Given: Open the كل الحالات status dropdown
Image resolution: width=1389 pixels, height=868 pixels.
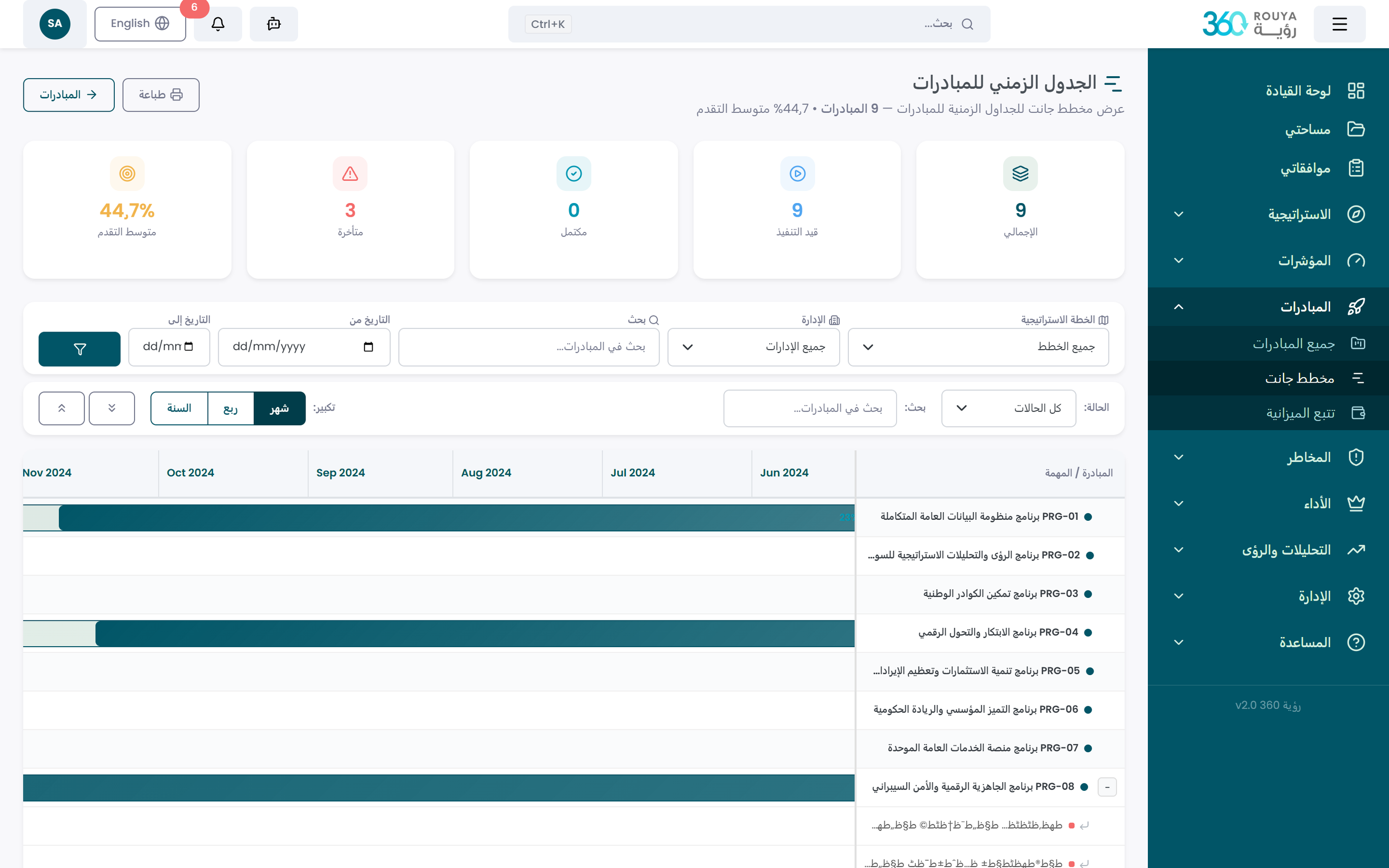Looking at the screenshot, I should (1008, 408).
